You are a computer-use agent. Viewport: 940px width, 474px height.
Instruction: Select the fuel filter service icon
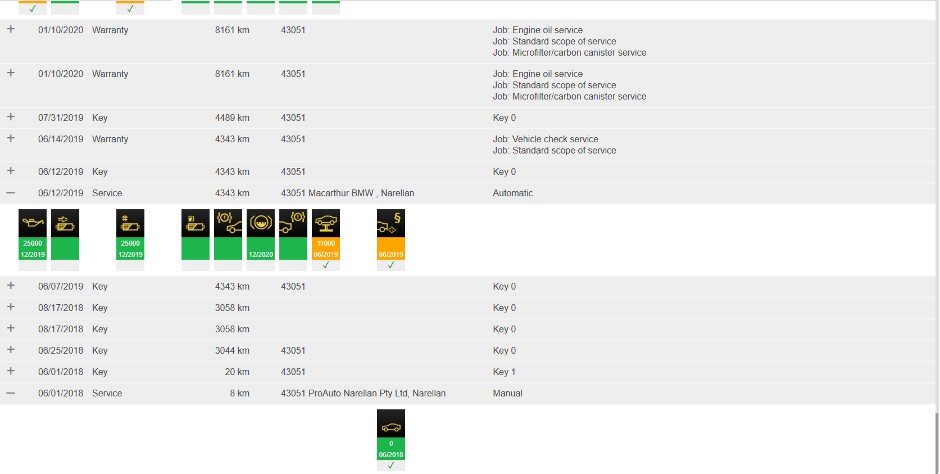[195, 223]
